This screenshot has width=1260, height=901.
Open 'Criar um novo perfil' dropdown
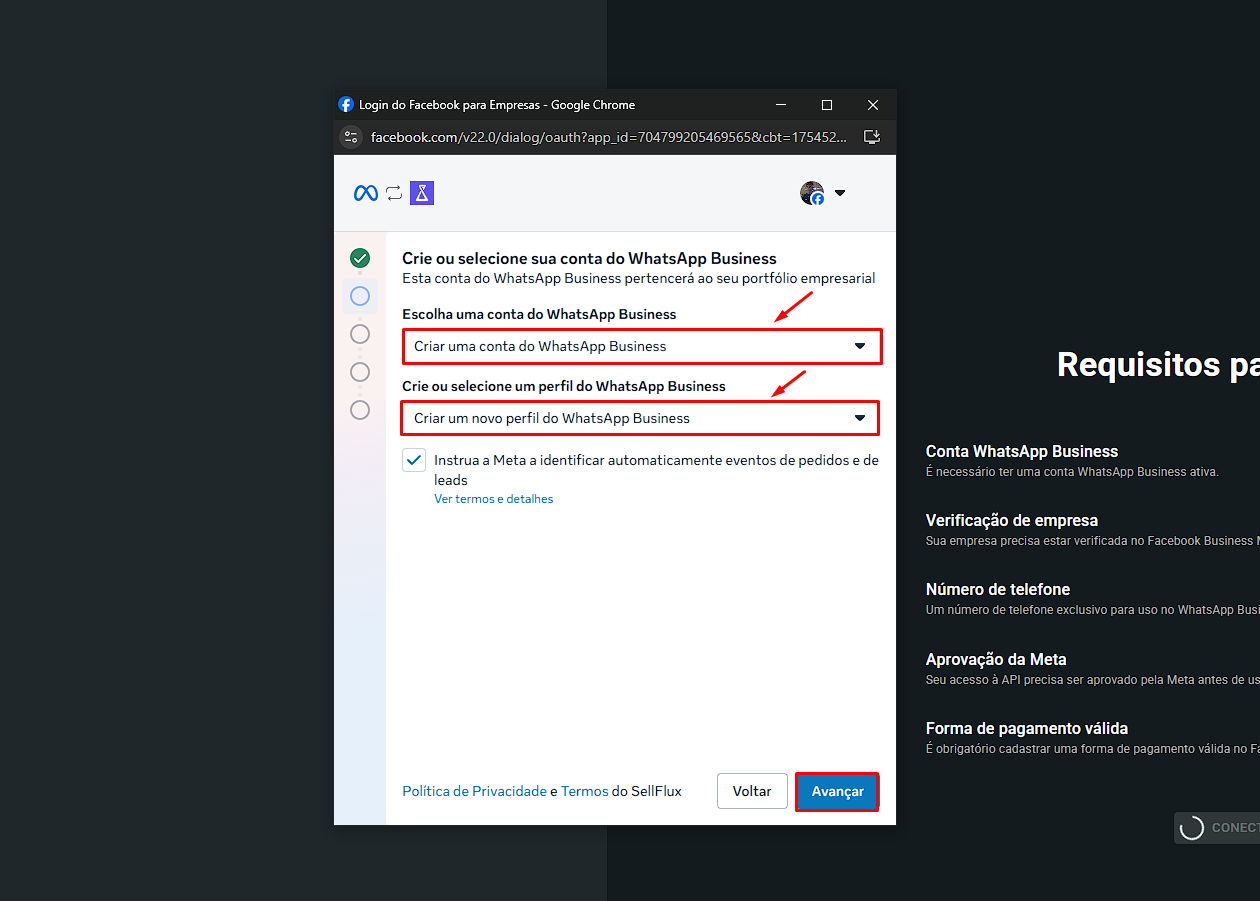point(640,418)
